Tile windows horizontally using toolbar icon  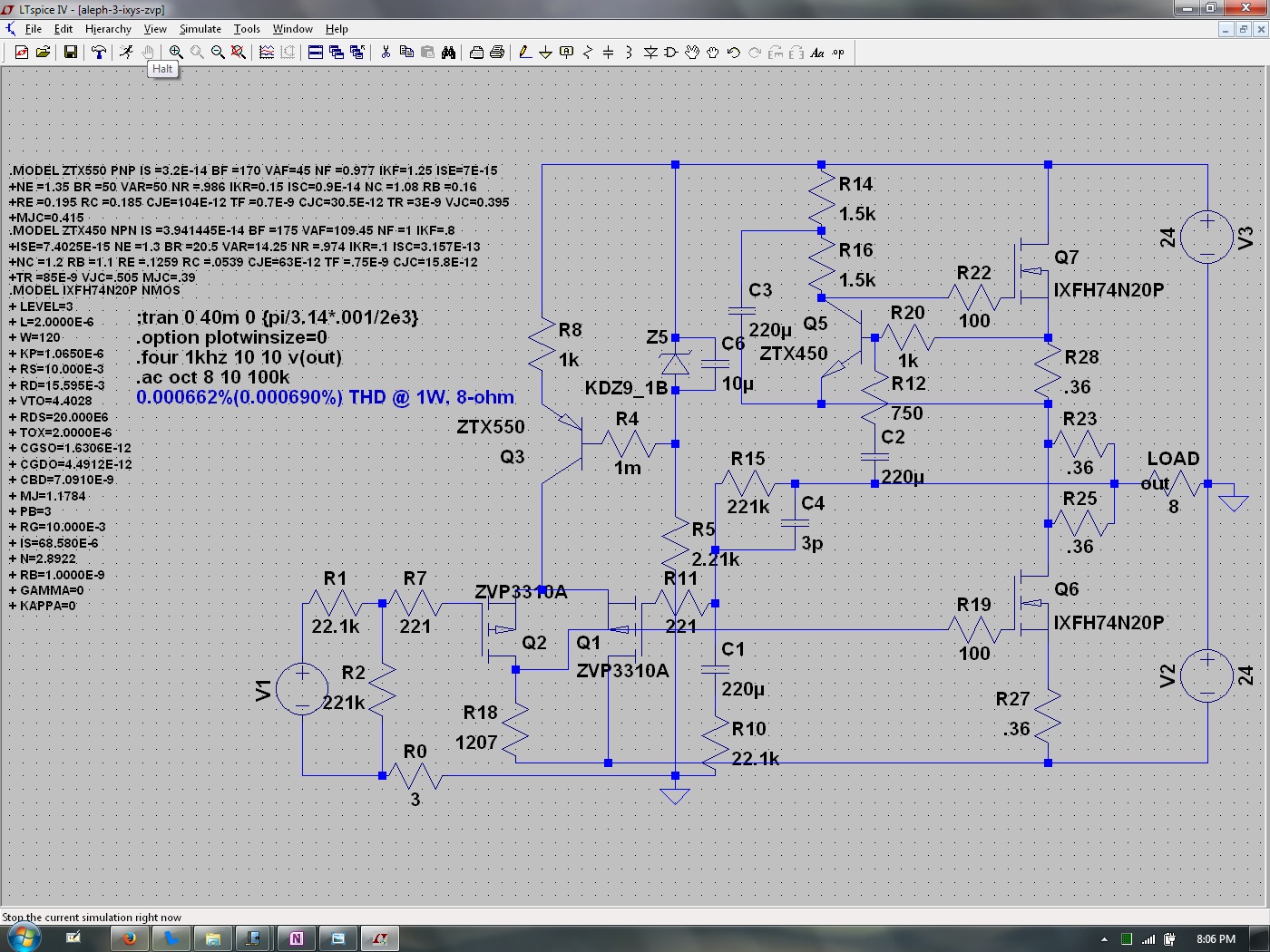click(x=316, y=53)
